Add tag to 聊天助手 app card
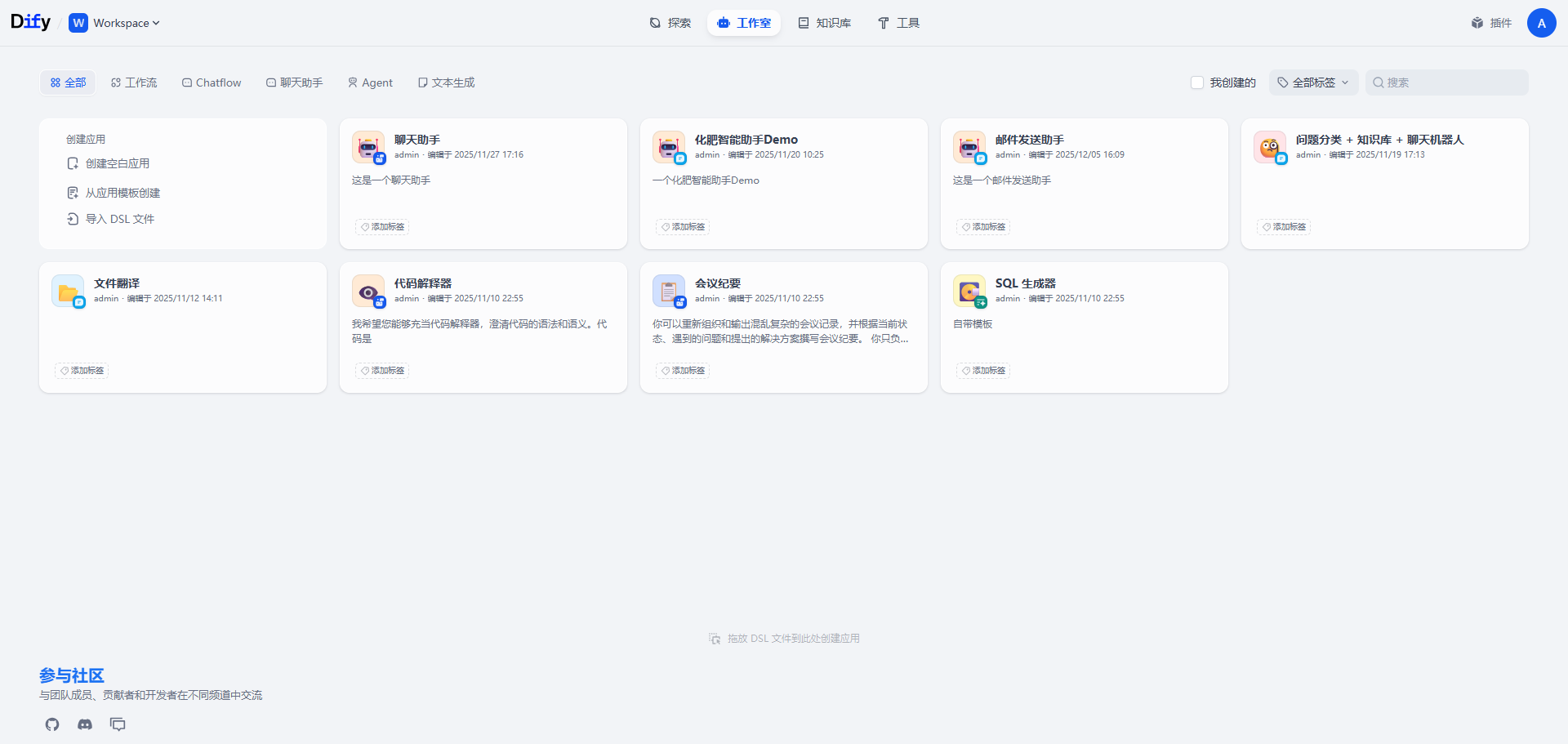The image size is (1568, 744). tap(382, 227)
